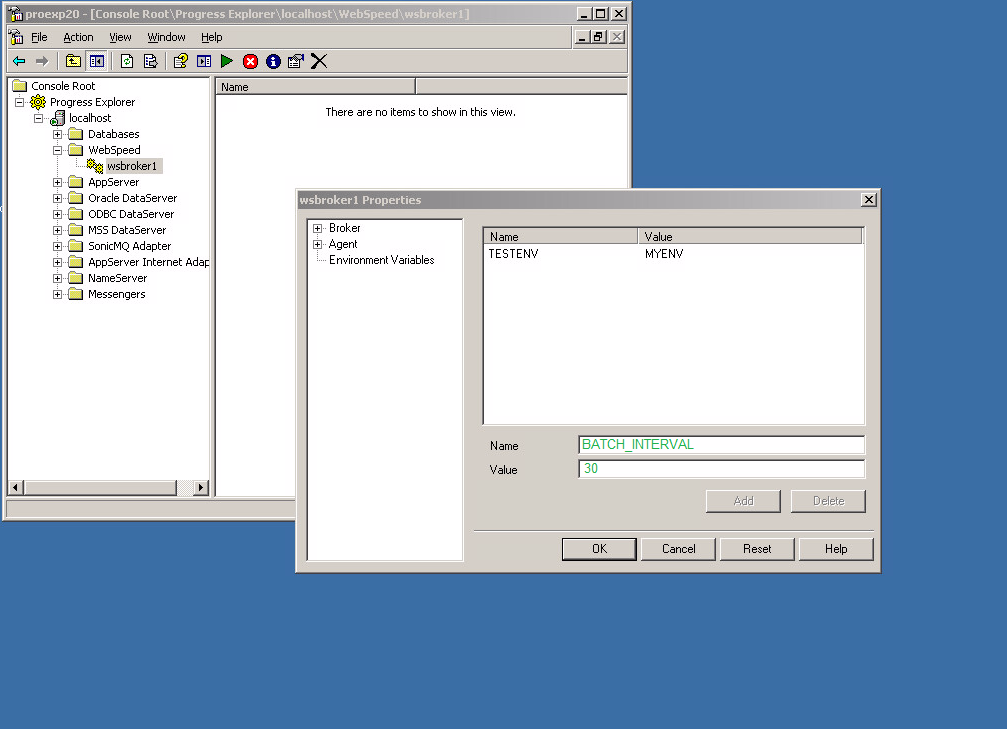Click the tree pane horizontal scrollbar thumb
Image resolution: width=1007 pixels, height=729 pixels.
100,487
